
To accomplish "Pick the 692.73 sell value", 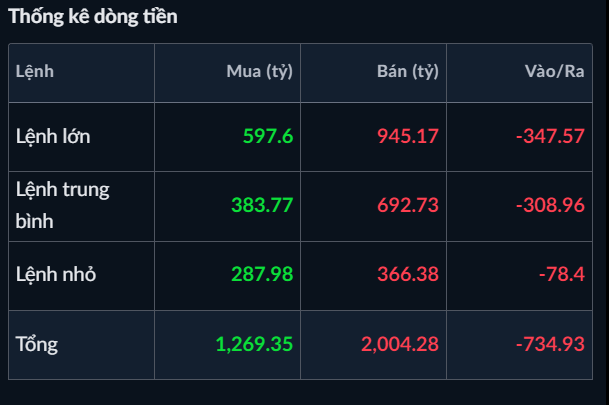I will pyautogui.click(x=408, y=204).
